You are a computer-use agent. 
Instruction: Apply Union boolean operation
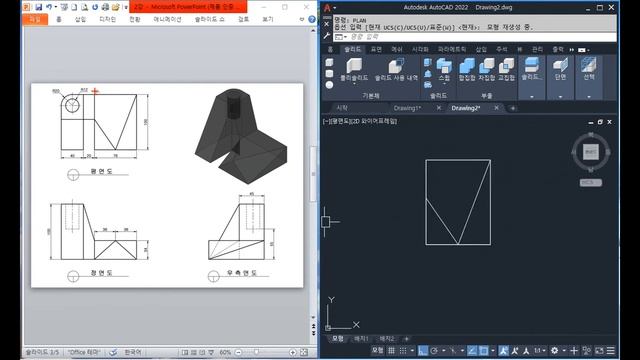pos(467,69)
